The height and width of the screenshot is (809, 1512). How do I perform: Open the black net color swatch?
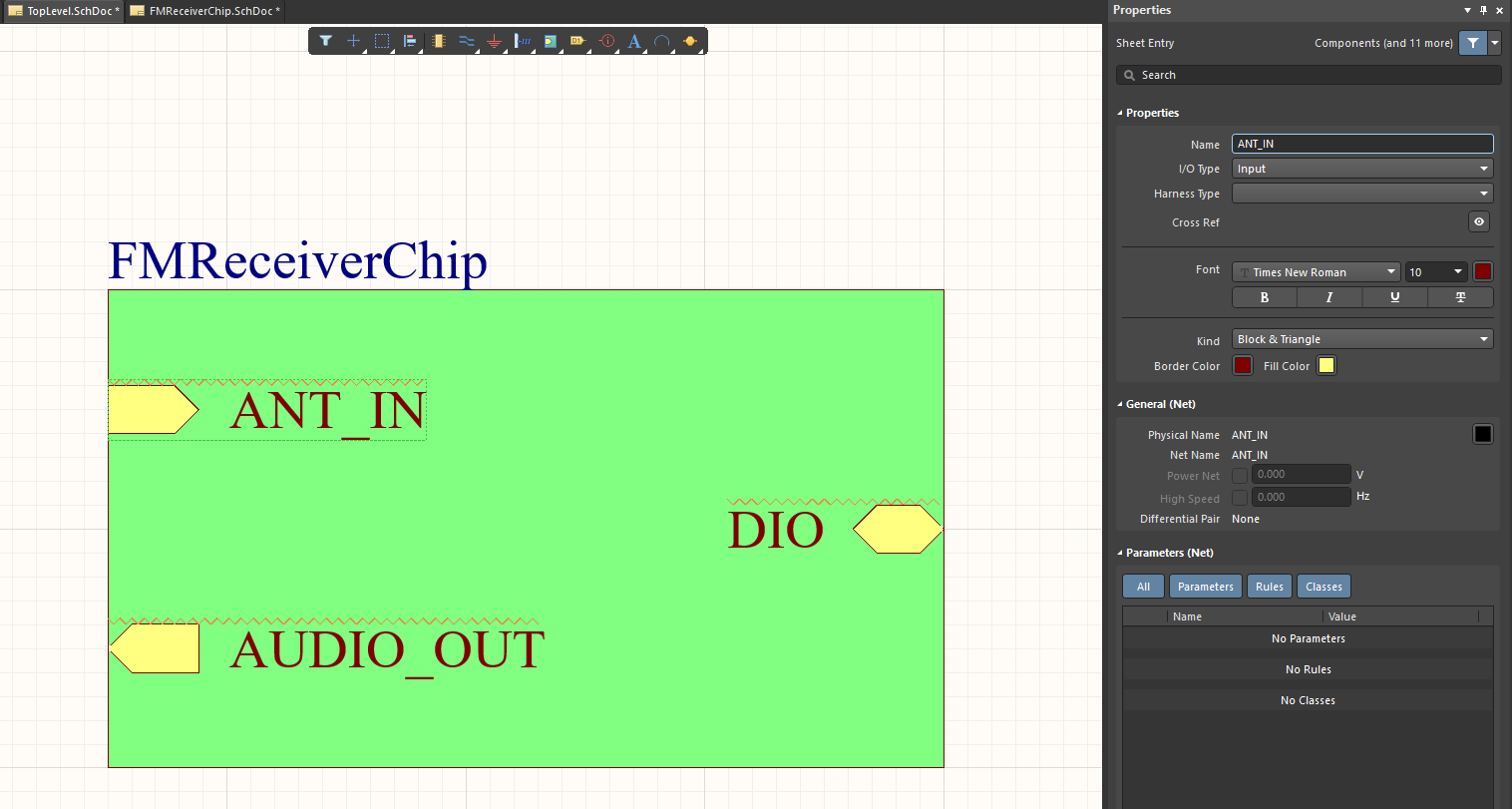click(x=1483, y=434)
